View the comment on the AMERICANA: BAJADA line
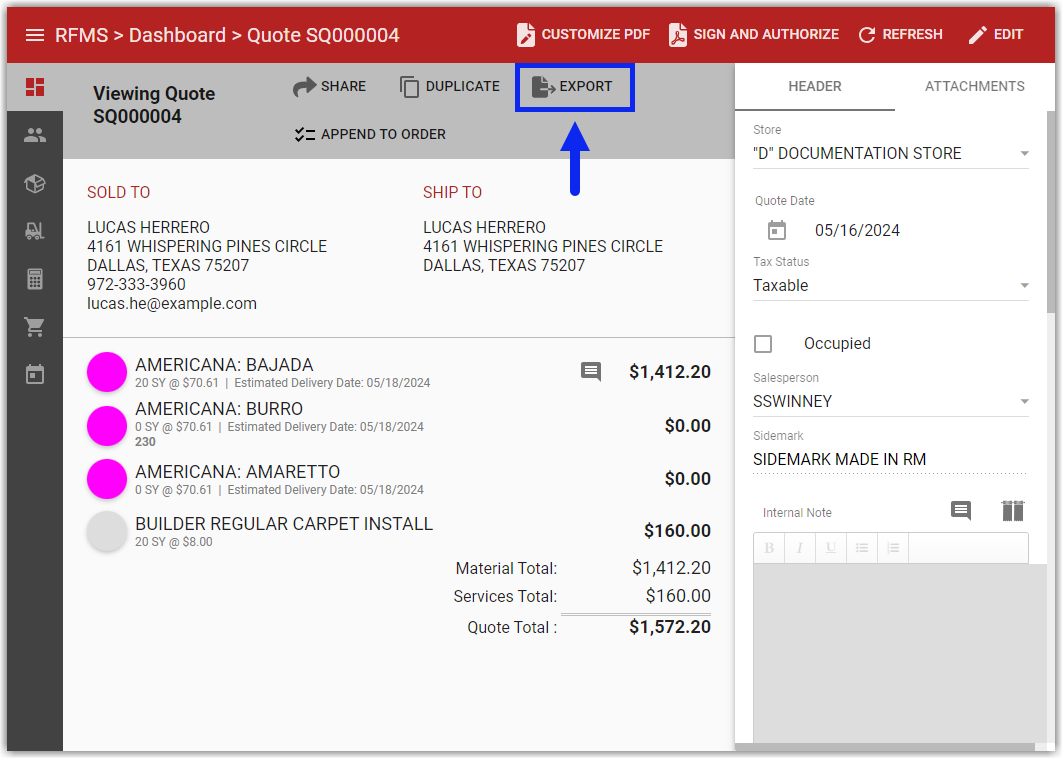Viewport: 1063px width, 759px height. pyautogui.click(x=590, y=371)
